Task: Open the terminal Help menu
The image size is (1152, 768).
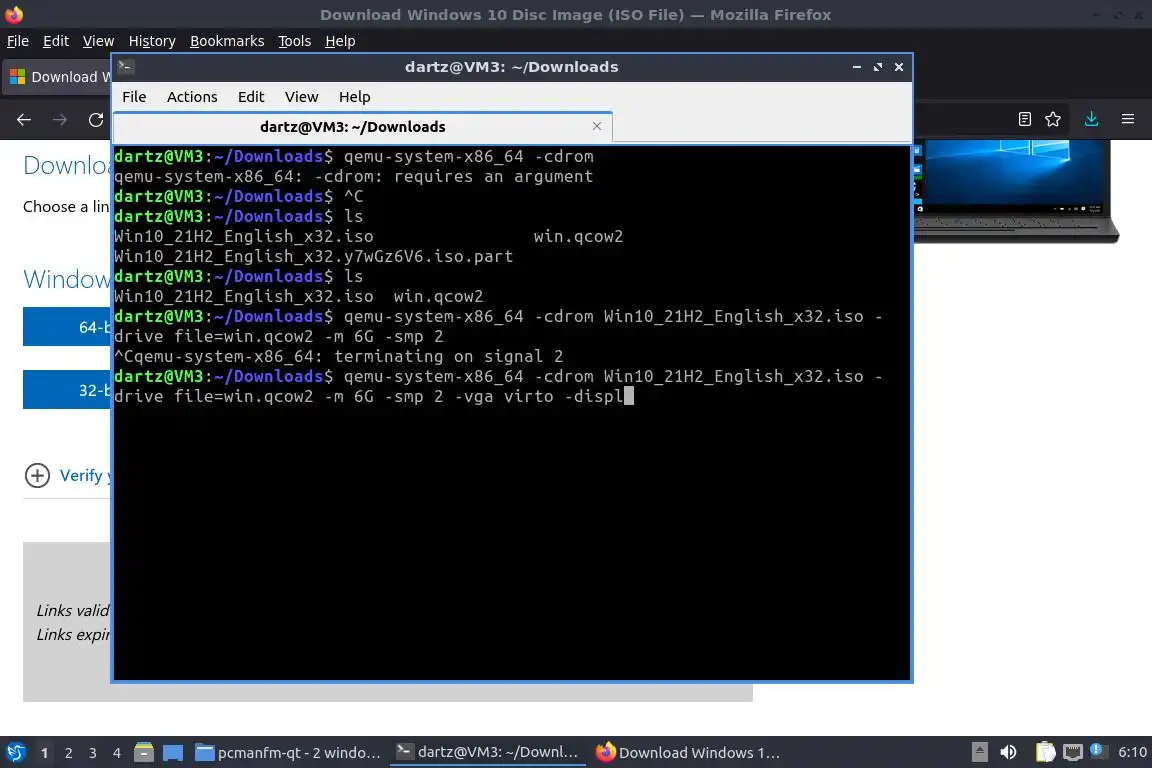Action: (x=354, y=97)
